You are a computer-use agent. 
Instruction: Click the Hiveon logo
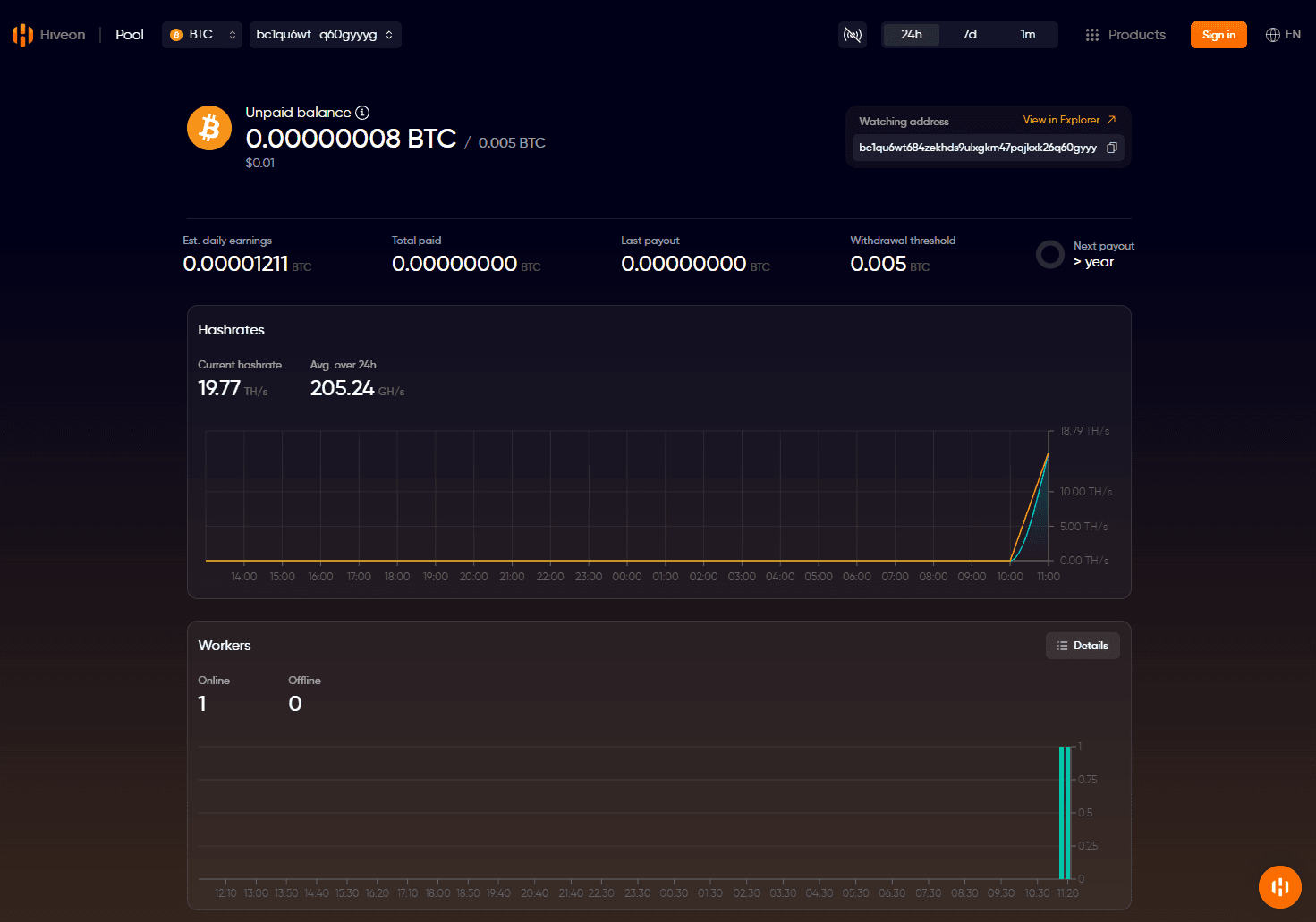click(x=21, y=34)
